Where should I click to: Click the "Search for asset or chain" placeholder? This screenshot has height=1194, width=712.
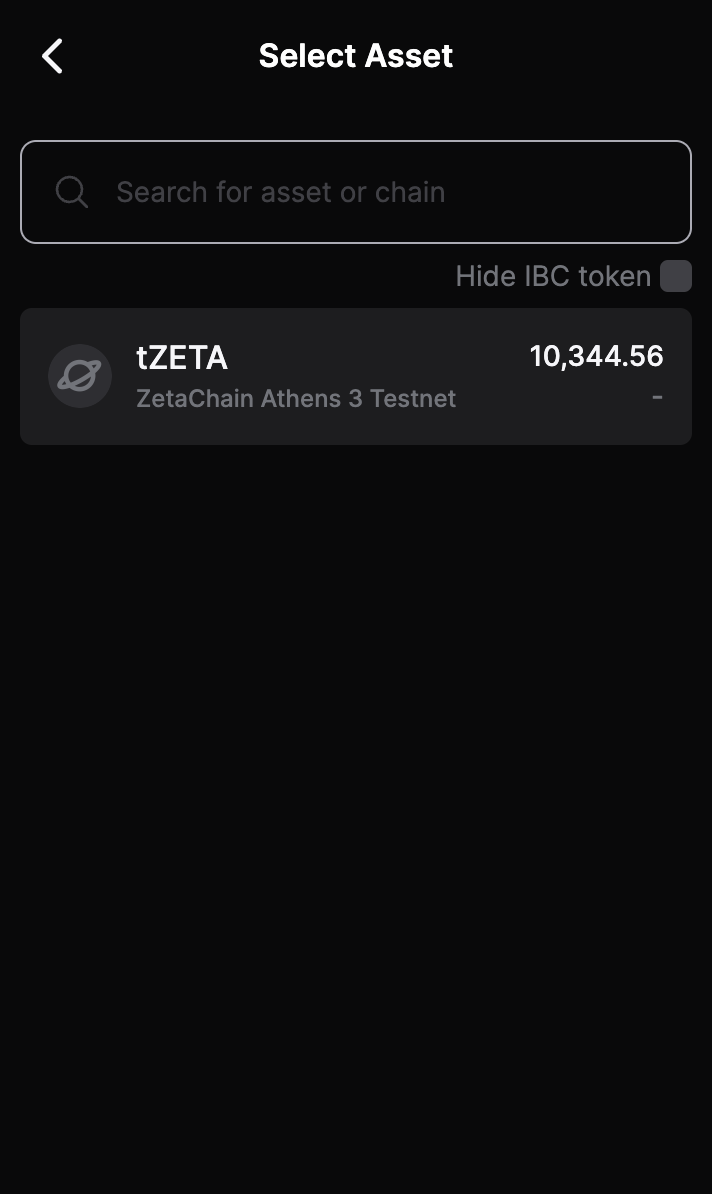point(280,192)
